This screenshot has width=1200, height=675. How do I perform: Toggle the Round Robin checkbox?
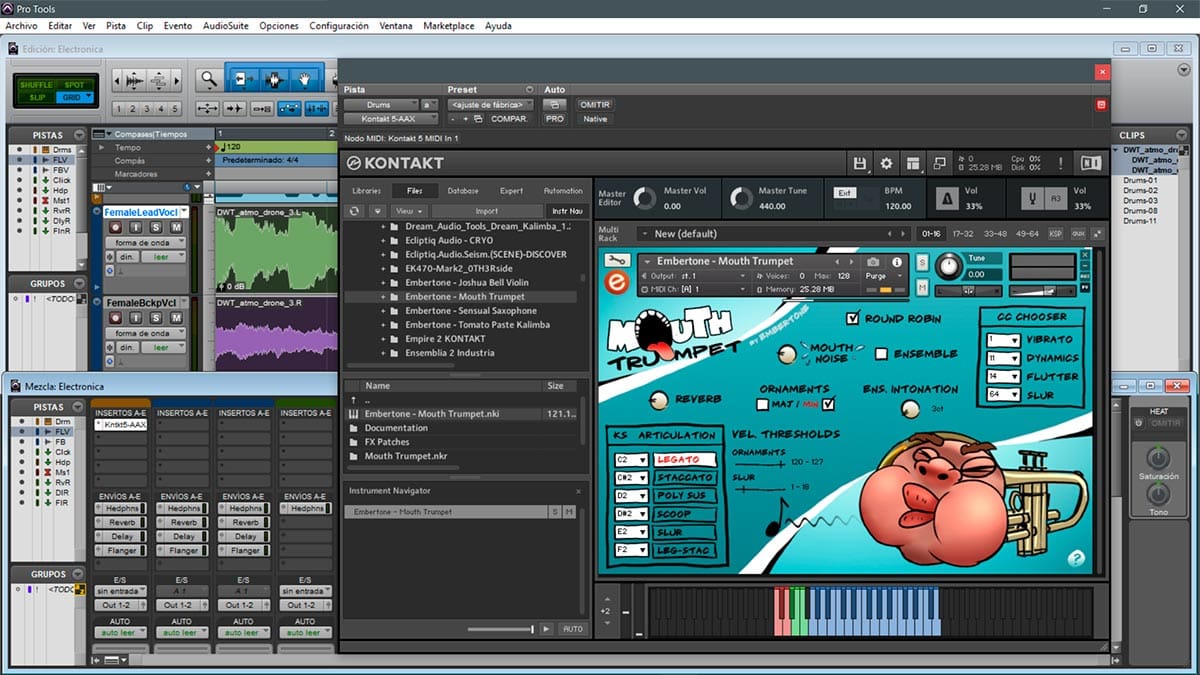[x=853, y=319]
